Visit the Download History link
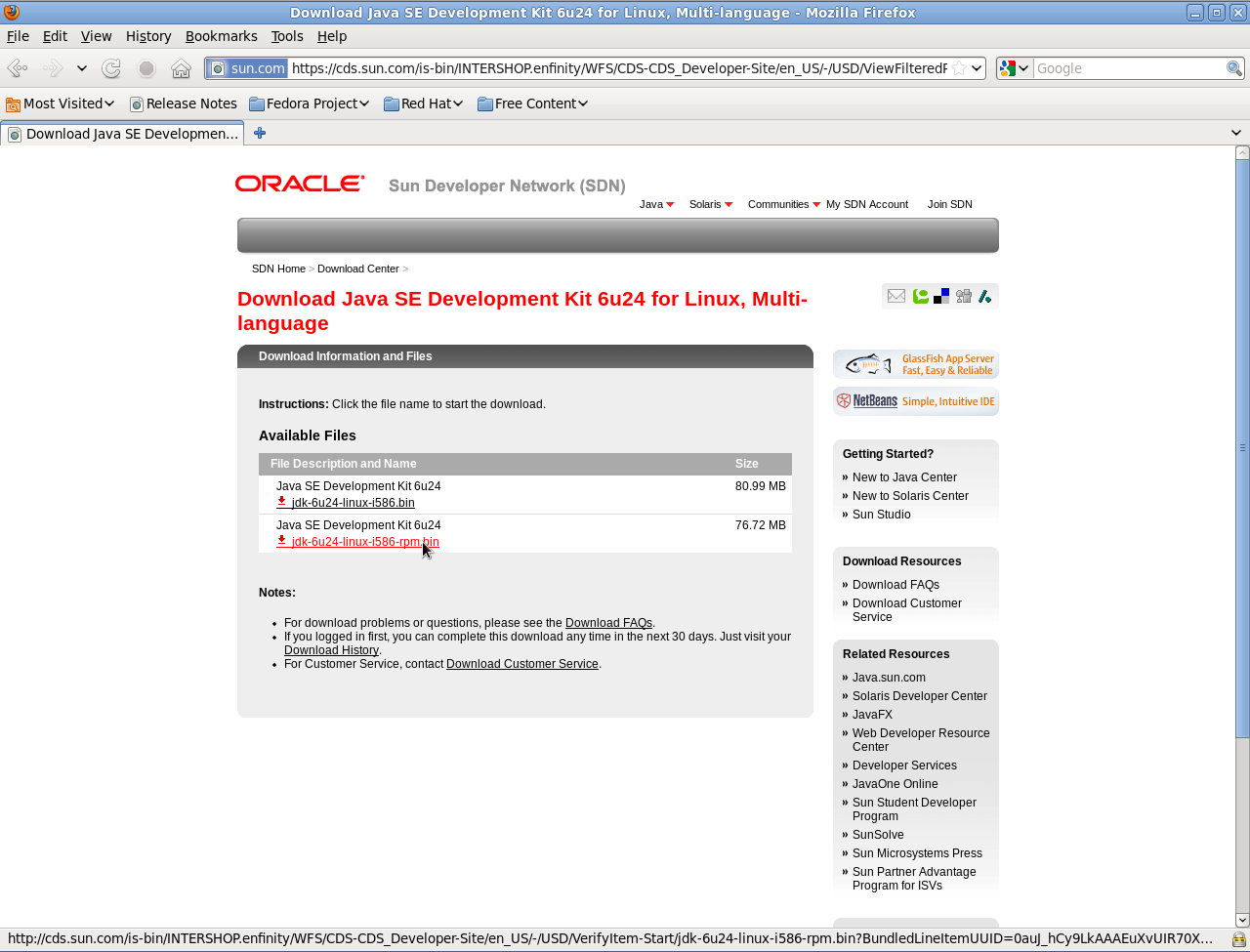Viewport: 1250px width, 952px height. (331, 650)
